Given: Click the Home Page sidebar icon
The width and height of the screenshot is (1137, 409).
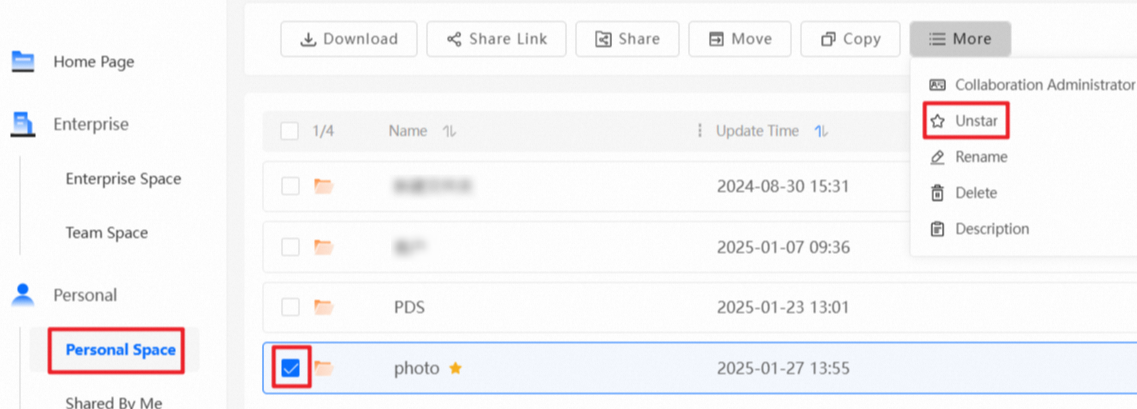Looking at the screenshot, I should point(22,62).
